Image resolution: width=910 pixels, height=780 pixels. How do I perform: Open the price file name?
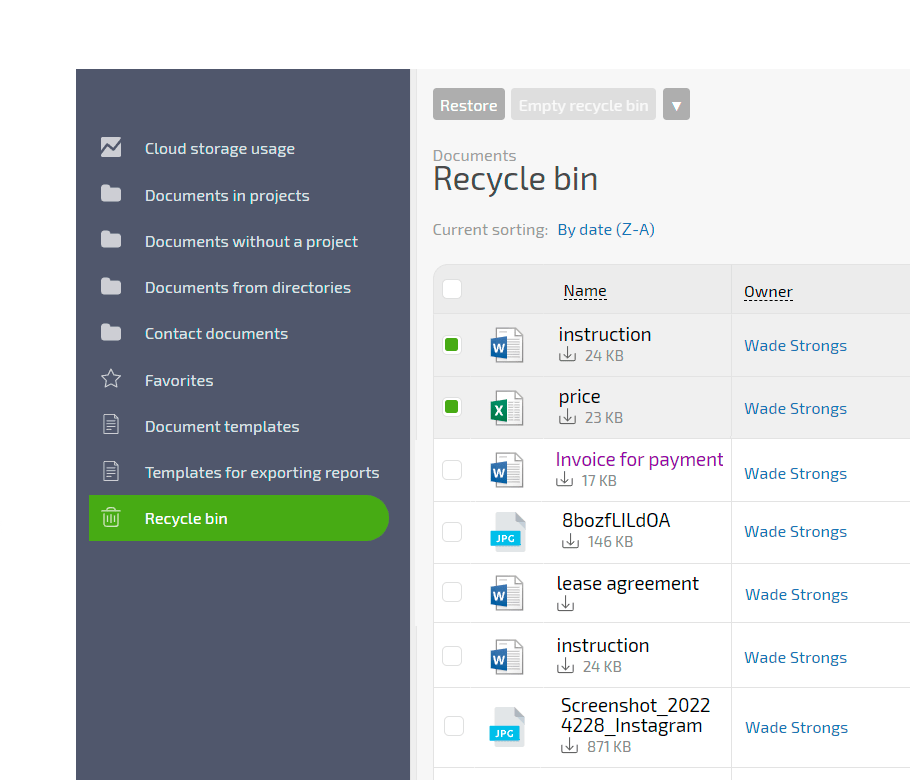[579, 396]
